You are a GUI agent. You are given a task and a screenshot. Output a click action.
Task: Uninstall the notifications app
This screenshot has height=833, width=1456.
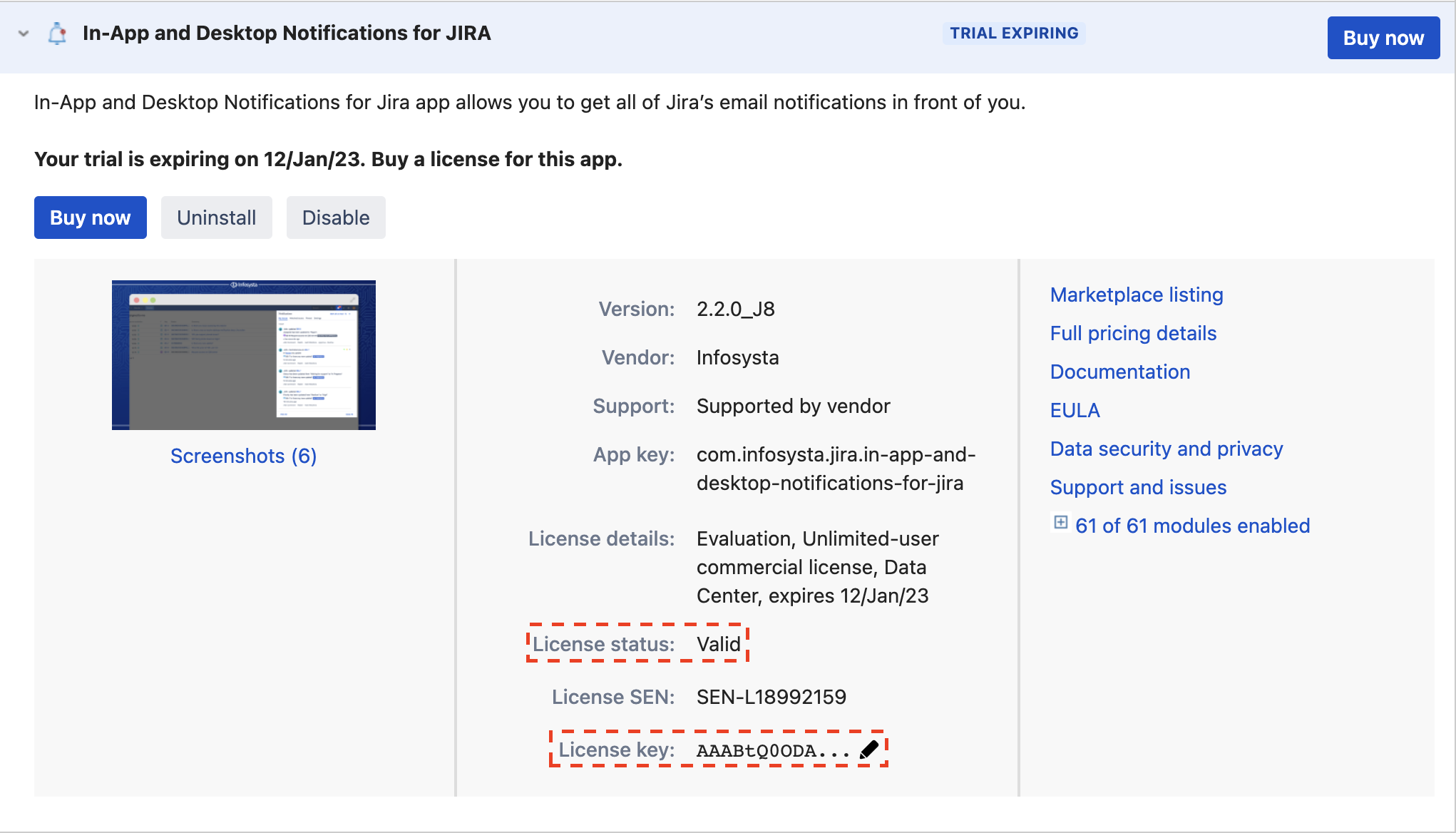click(x=216, y=218)
